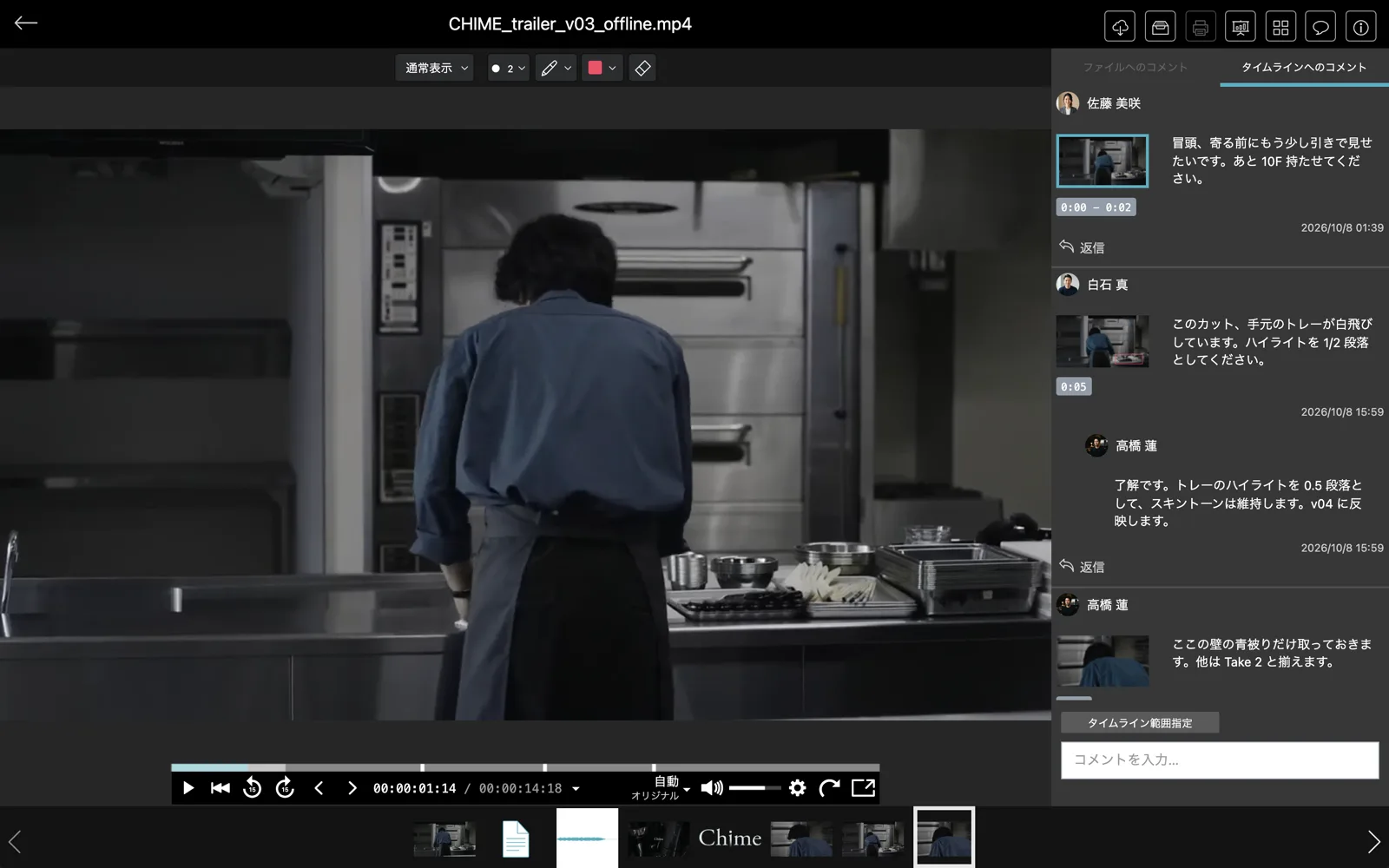
Task: Open the 自動 オリジナル quality dropdown
Action: tap(661, 788)
